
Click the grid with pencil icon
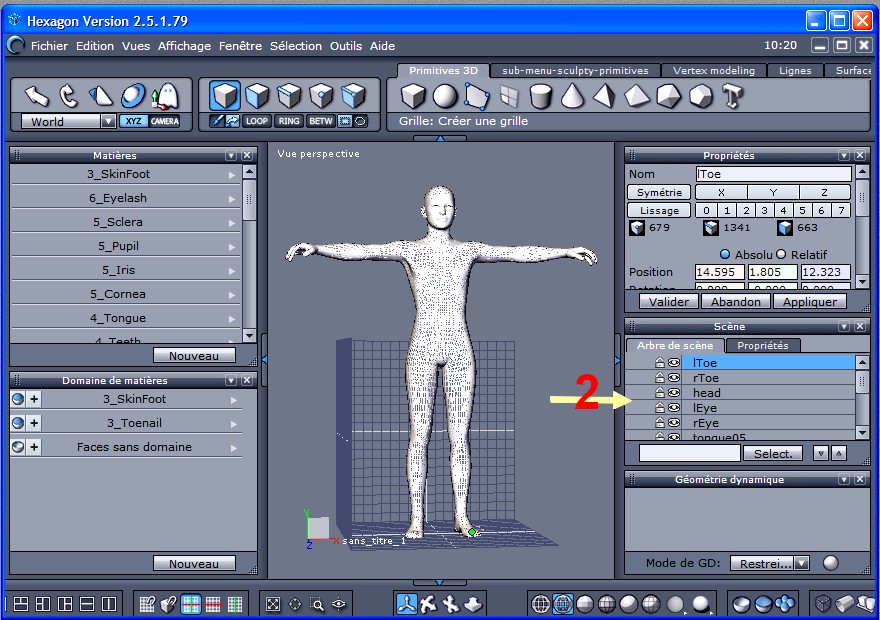(147, 604)
